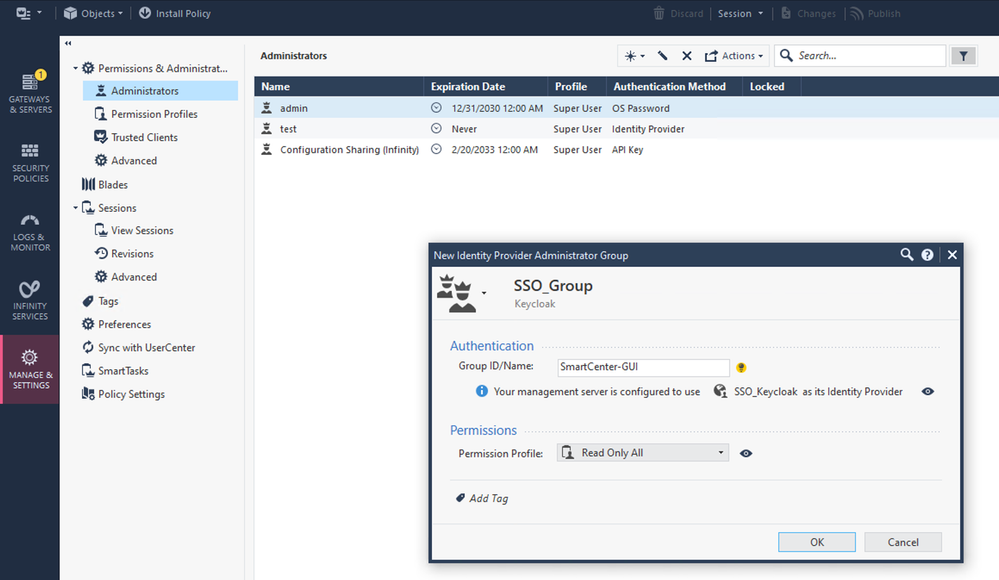Click the filter funnel icon beside search
The width and height of the screenshot is (999, 580).
coord(963,56)
